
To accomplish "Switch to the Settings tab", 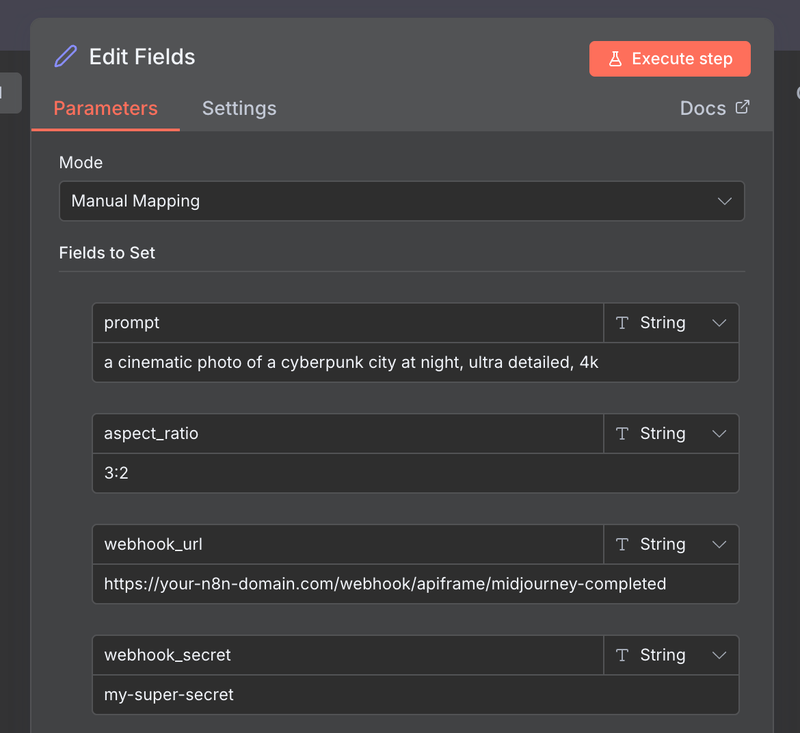I will click(239, 108).
